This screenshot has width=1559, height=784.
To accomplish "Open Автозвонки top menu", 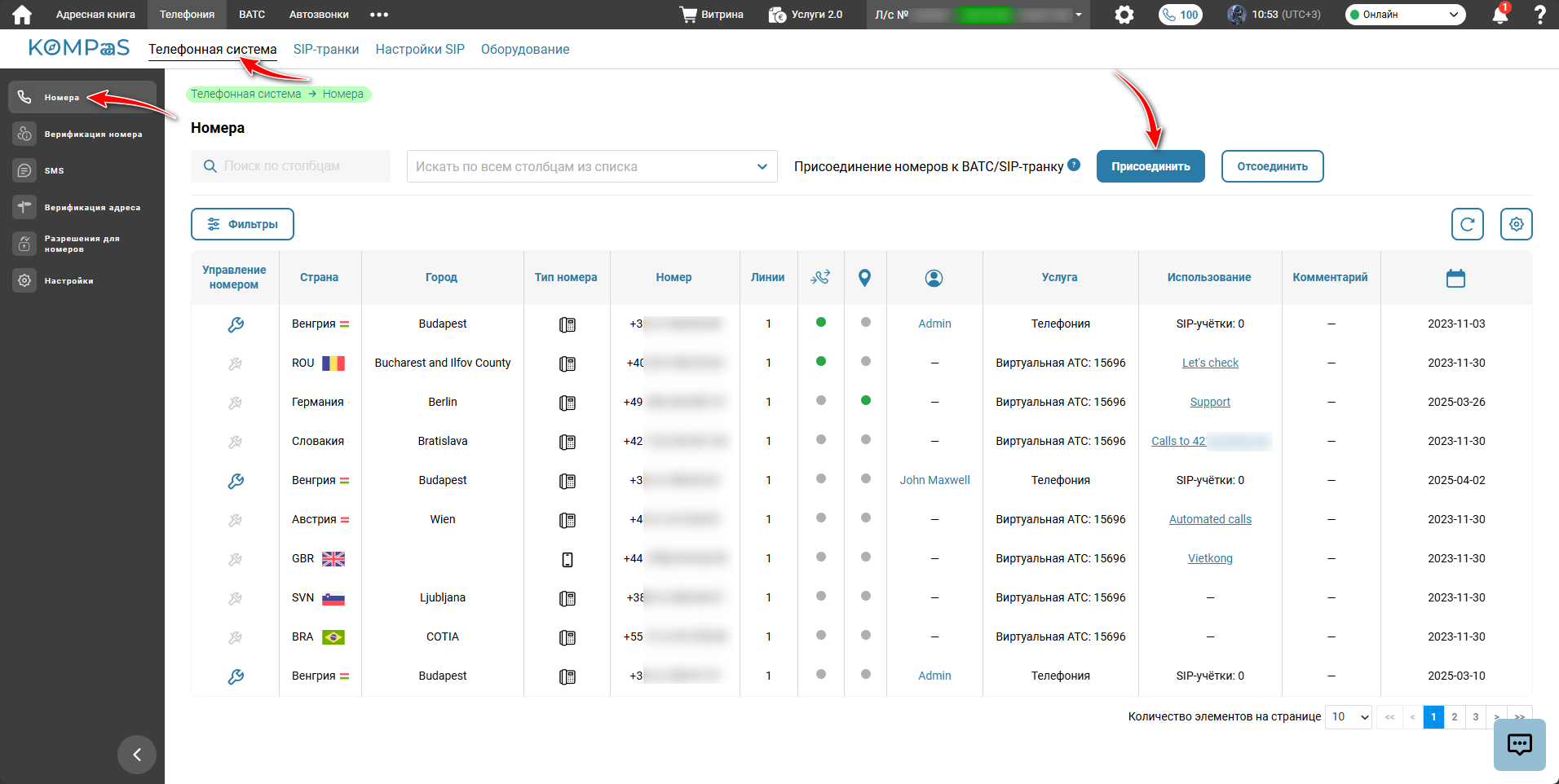I will point(319,15).
